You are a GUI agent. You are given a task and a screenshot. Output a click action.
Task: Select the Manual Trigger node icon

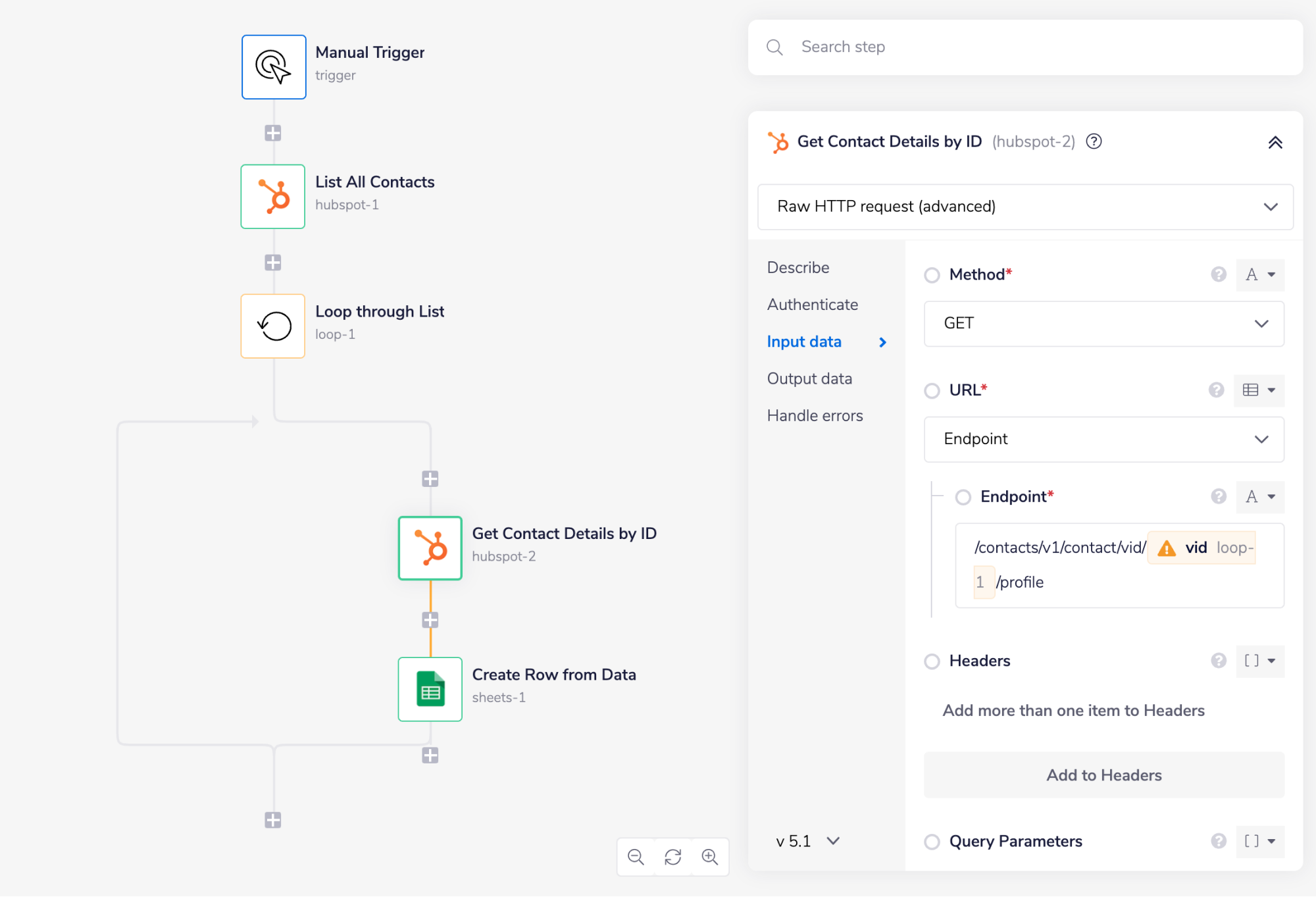tap(273, 66)
